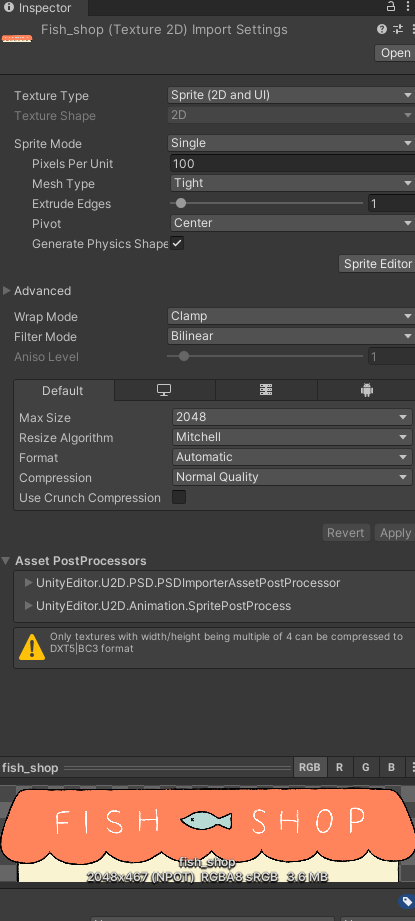
Task: Open the Texture Type dropdown
Action: pyautogui.click(x=292, y=95)
